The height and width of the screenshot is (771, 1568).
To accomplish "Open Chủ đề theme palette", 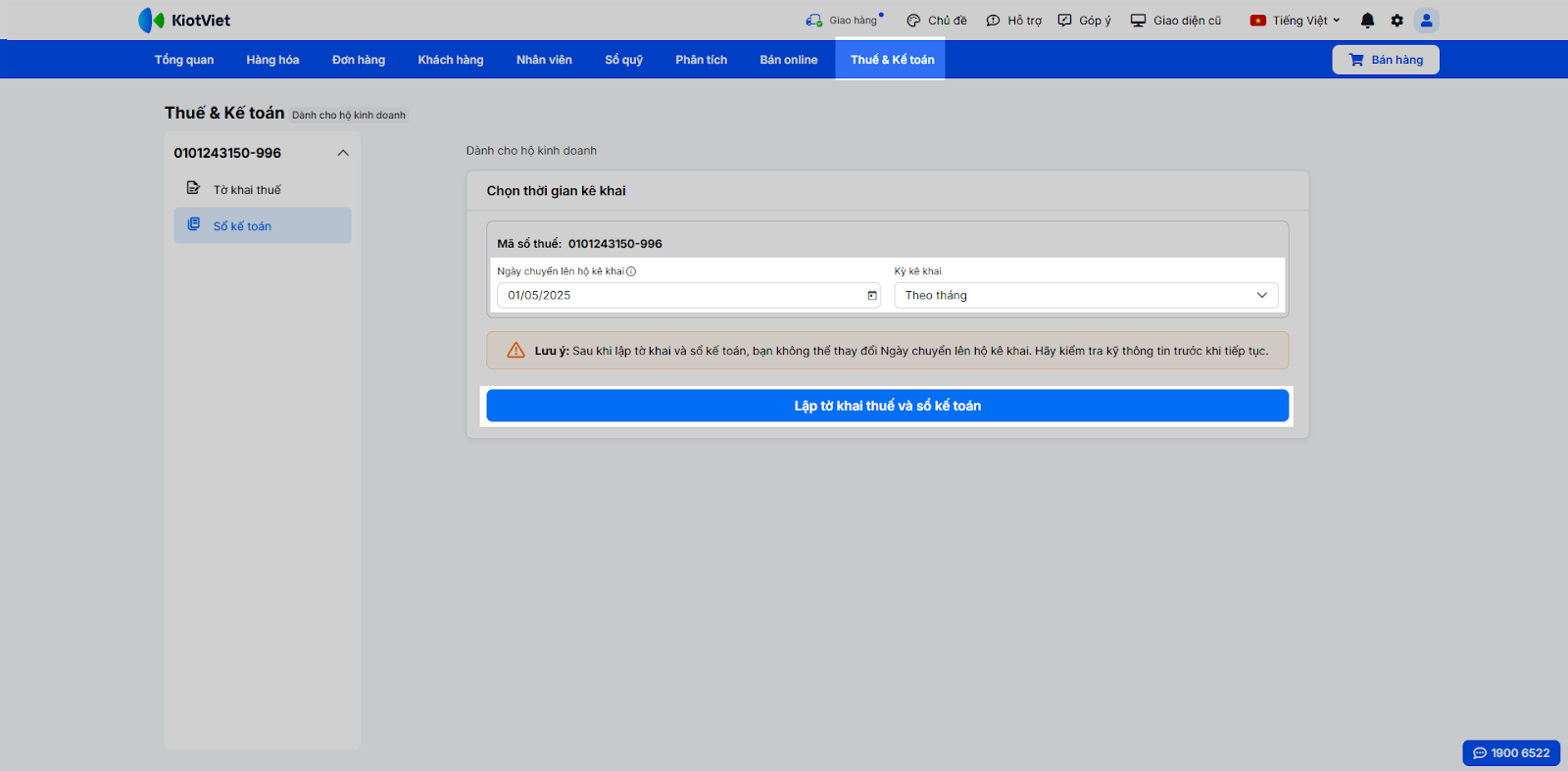I will [936, 21].
